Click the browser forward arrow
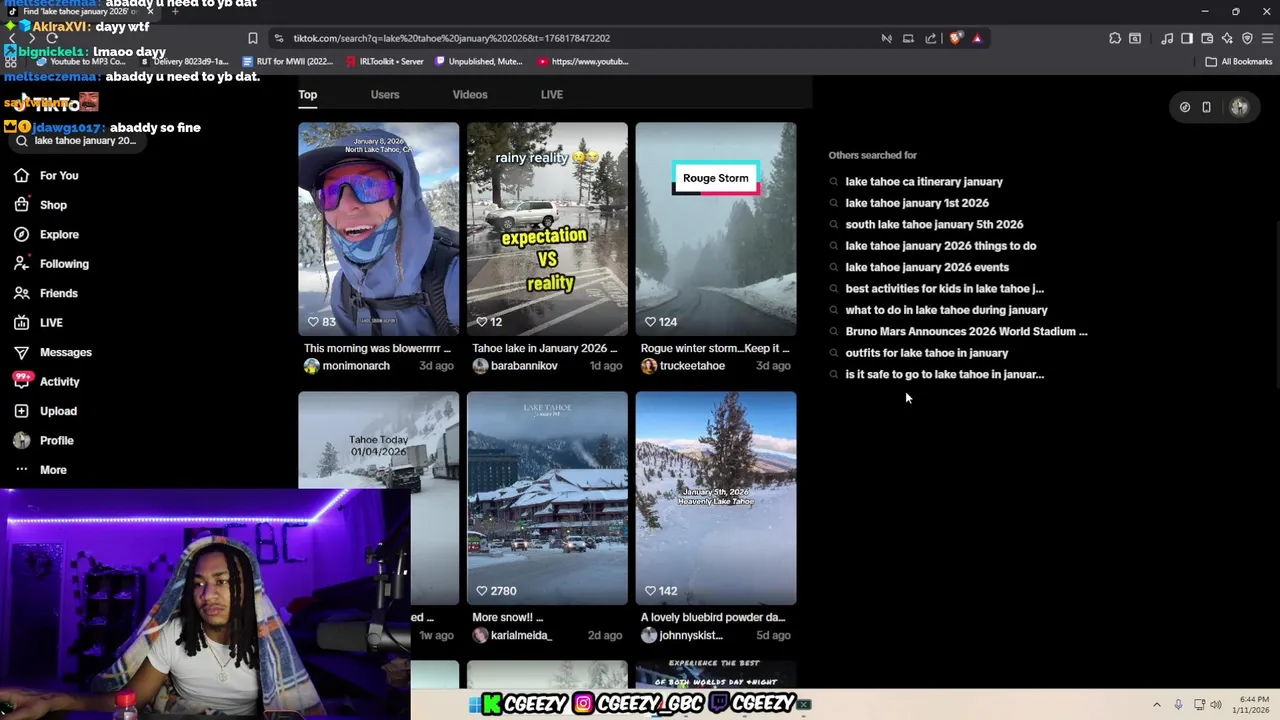This screenshot has height=720, width=1280. pyautogui.click(x=32, y=38)
